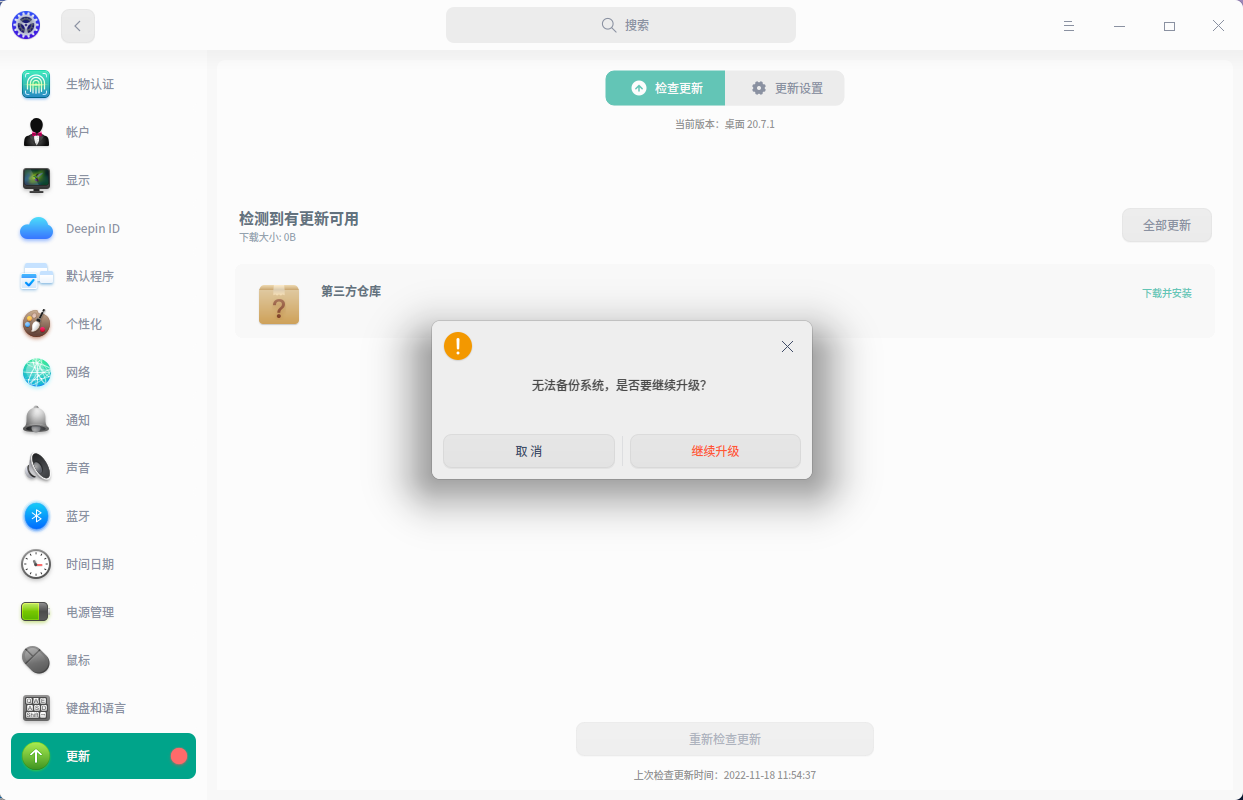Click Download and Install (下载并安装) link
Viewport: 1243px width, 800px height.
[x=1167, y=293]
